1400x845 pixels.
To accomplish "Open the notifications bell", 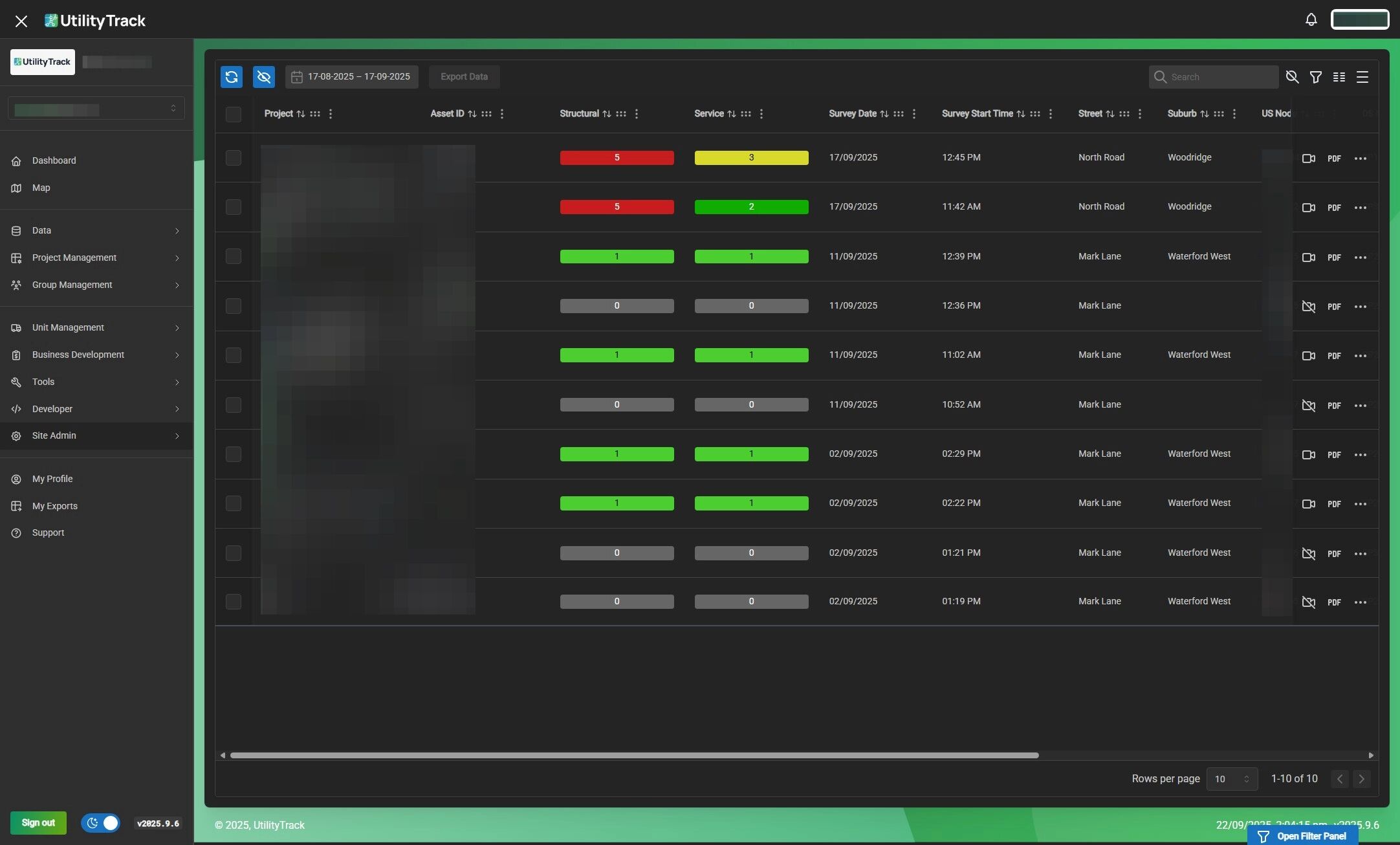I will pos(1311,19).
